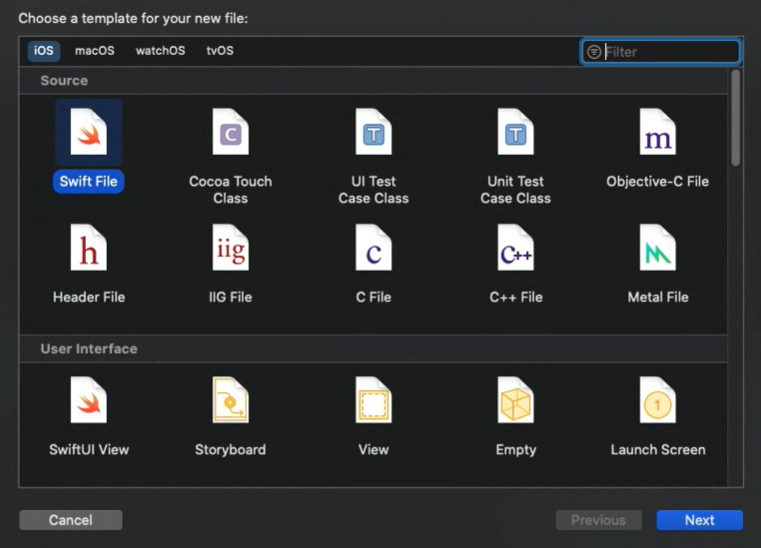The height and width of the screenshot is (548, 761).
Task: Click the "Storyboard" label
Action: click(x=231, y=449)
